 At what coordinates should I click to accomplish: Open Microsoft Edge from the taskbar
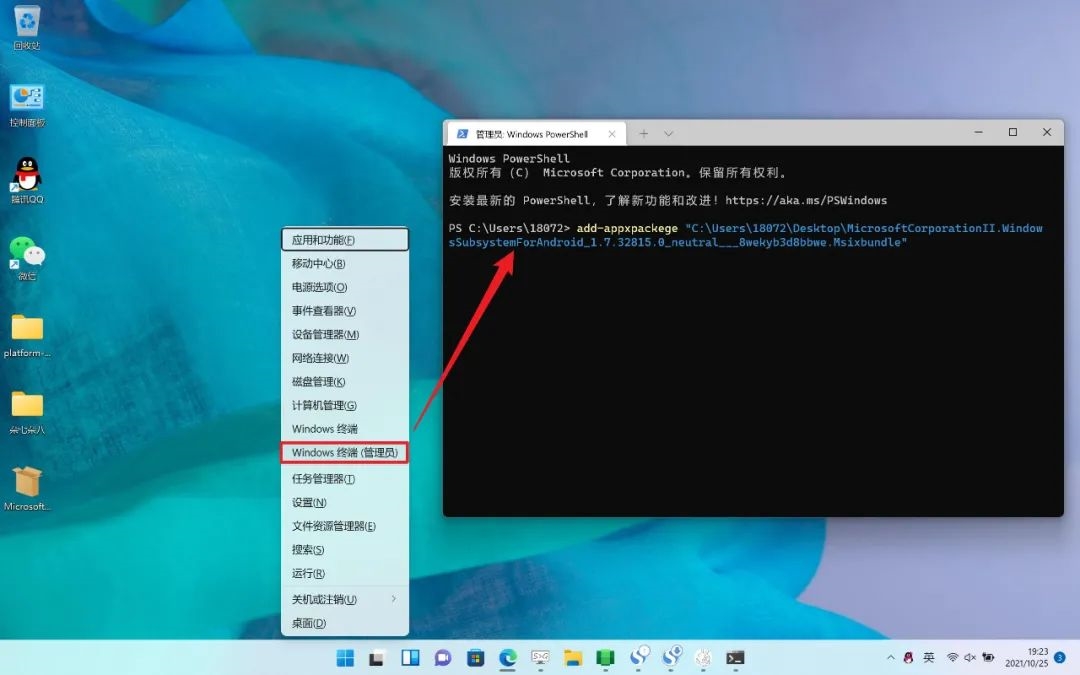508,657
